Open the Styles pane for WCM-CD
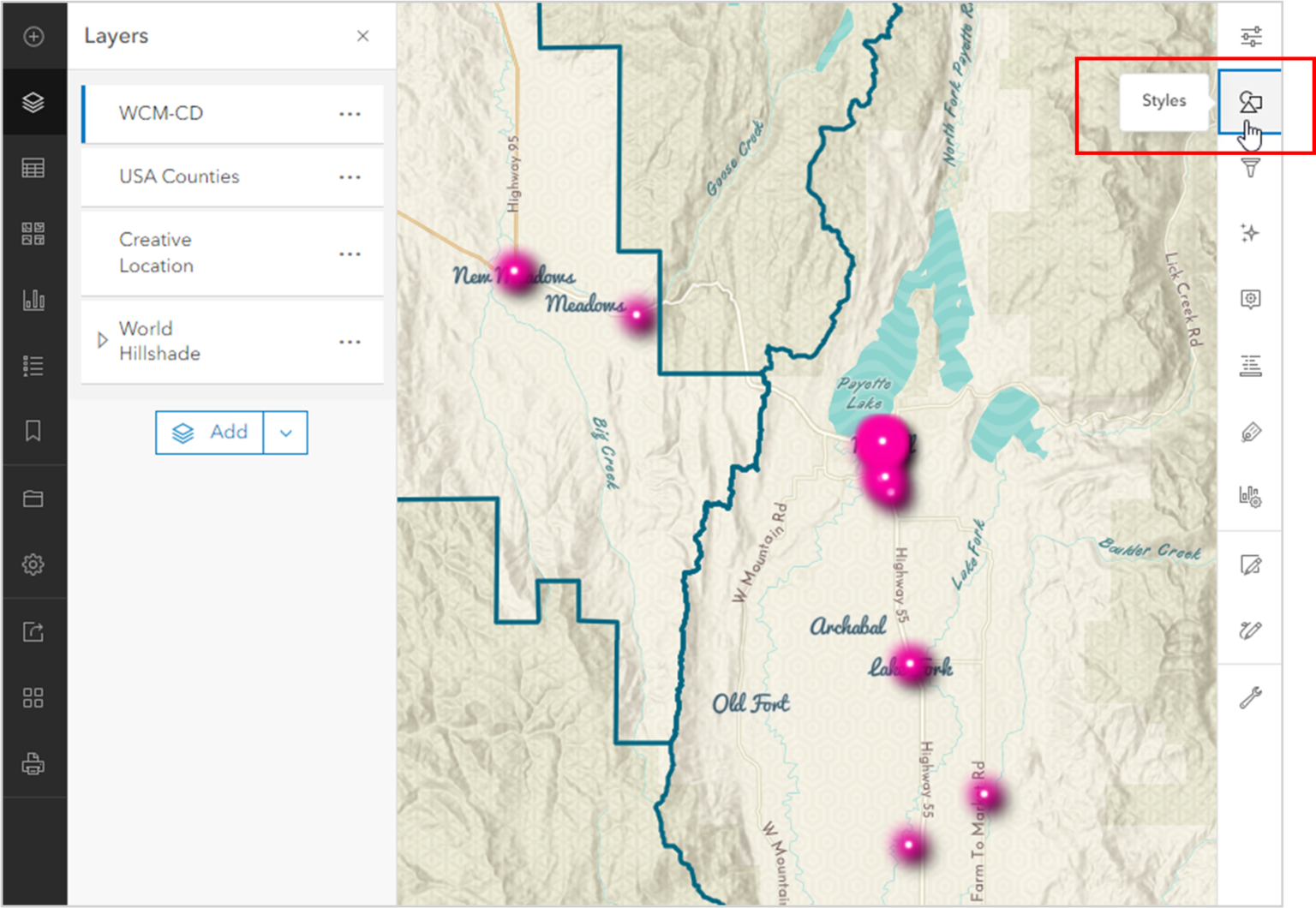The width and height of the screenshot is (1316, 908). 1250,102
